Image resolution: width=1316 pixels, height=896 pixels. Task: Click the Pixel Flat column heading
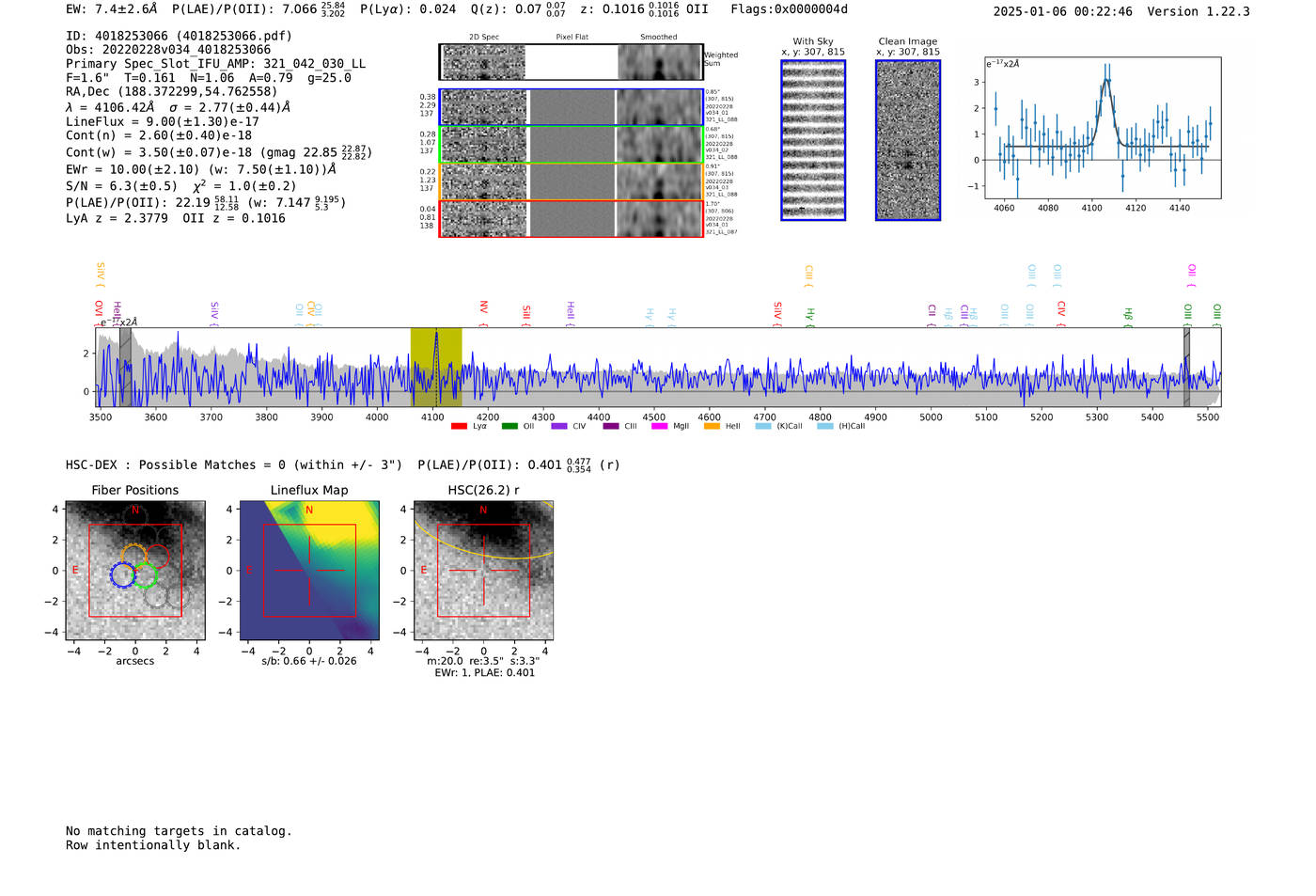tap(572, 38)
